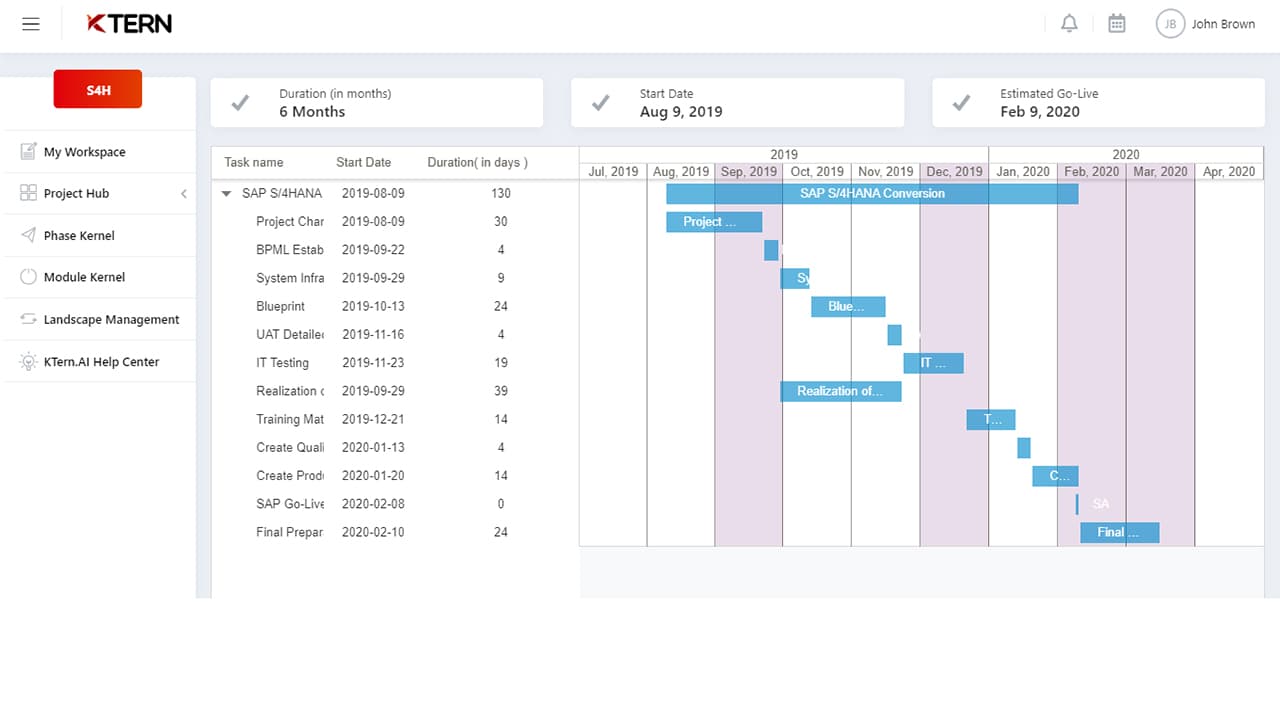Viewport: 1280px width, 720px height.
Task: Open John Brown user menu
Action: click(x=1222, y=24)
